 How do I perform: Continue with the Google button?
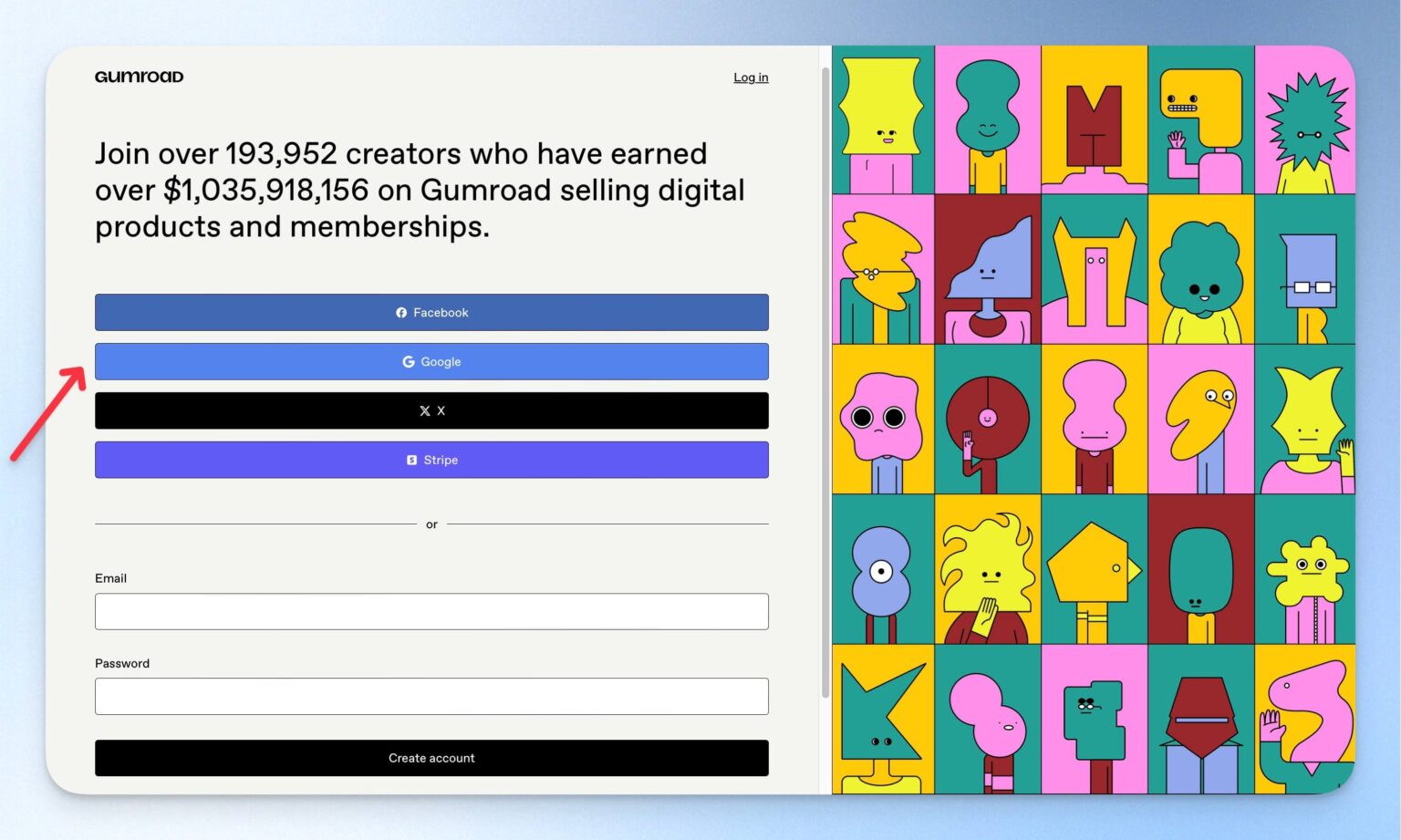(431, 361)
